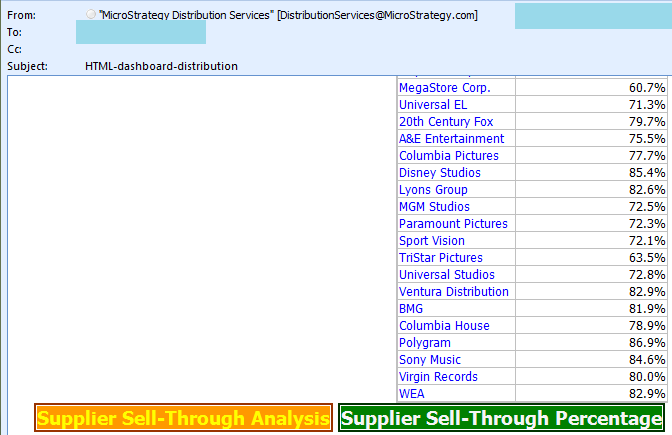672x435 pixels.
Task: Open the Universal Studios link
Action: 447,275
